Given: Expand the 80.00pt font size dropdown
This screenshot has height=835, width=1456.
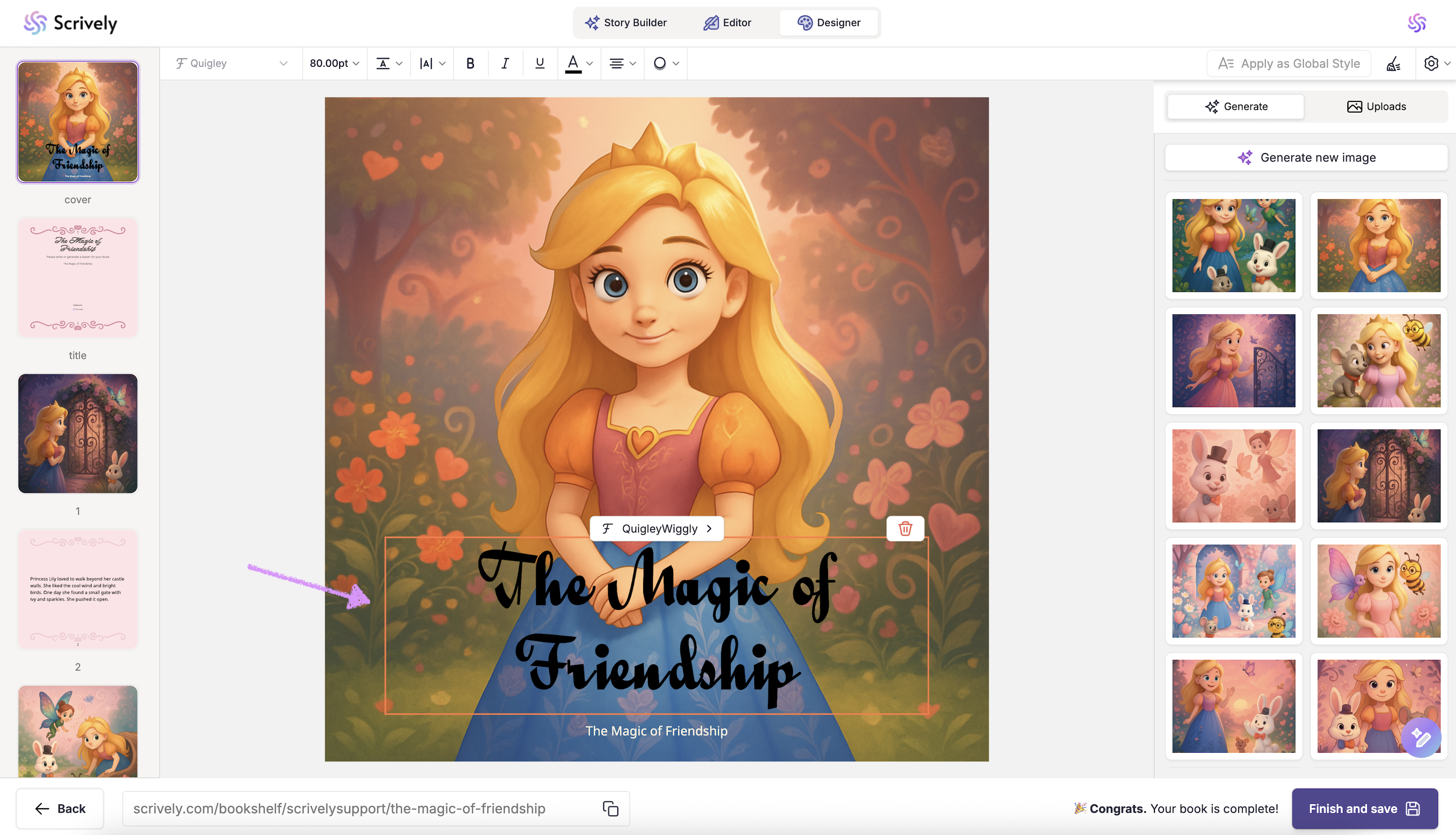Looking at the screenshot, I should click(x=334, y=64).
